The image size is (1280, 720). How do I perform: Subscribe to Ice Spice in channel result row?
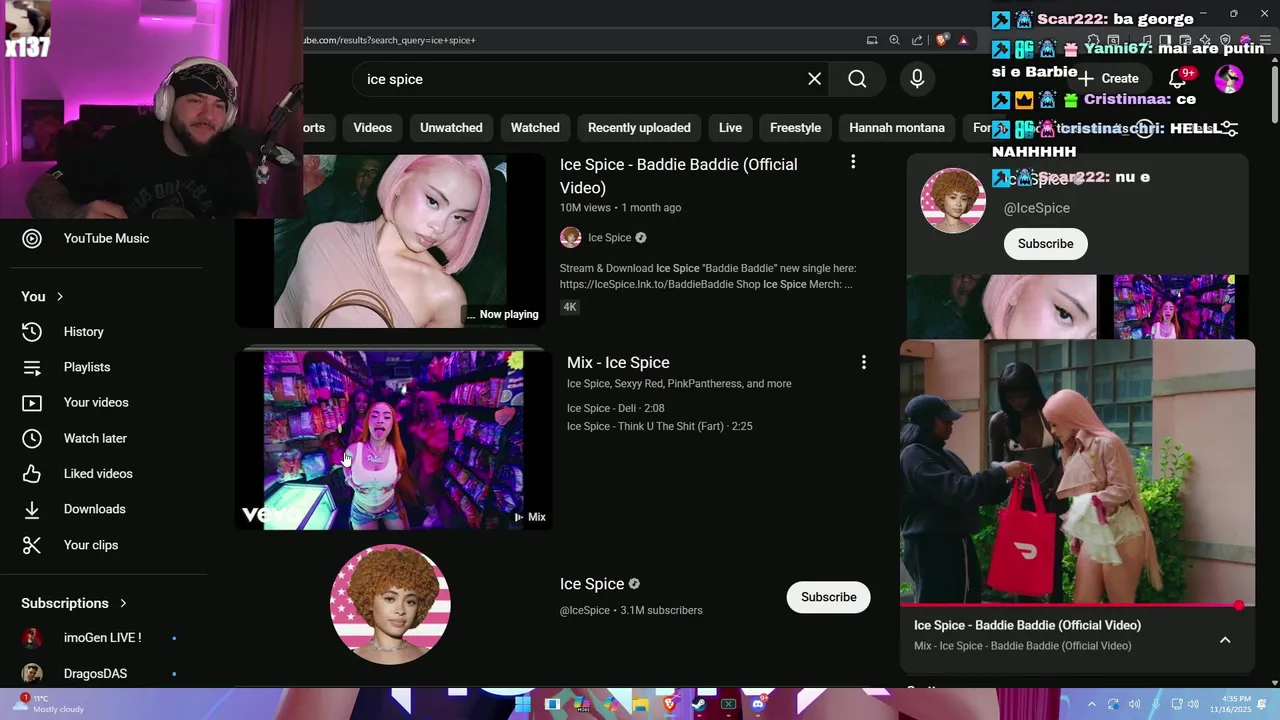[x=828, y=597]
